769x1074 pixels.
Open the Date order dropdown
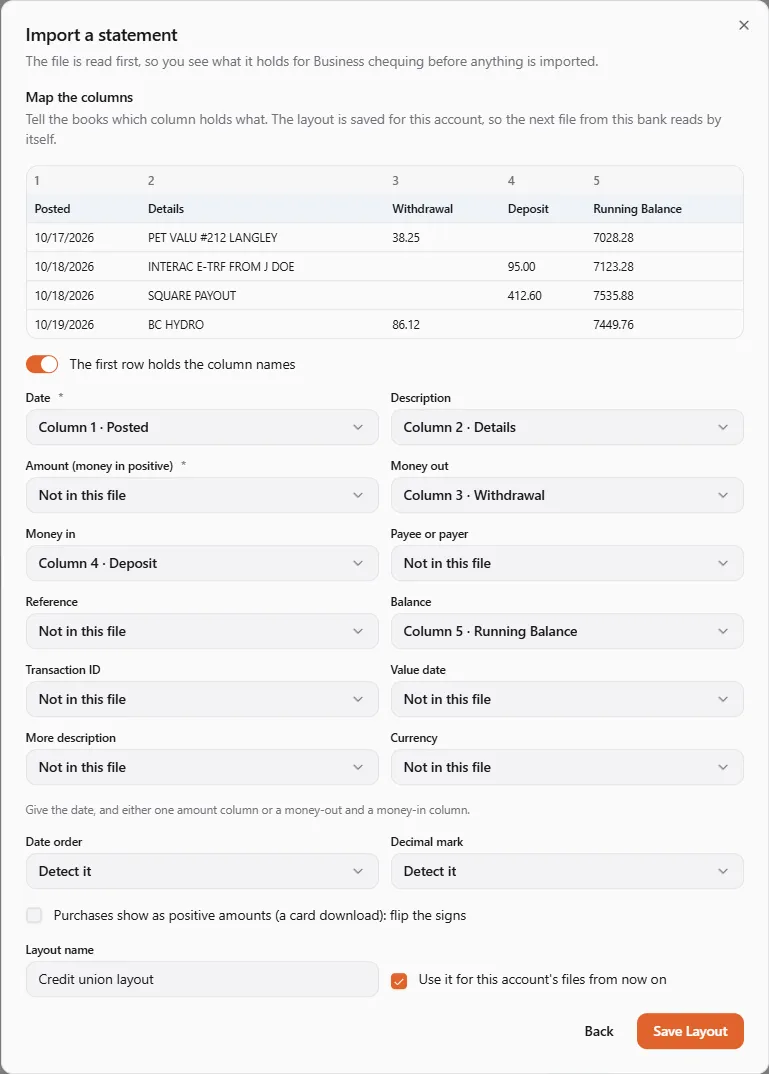(x=202, y=871)
